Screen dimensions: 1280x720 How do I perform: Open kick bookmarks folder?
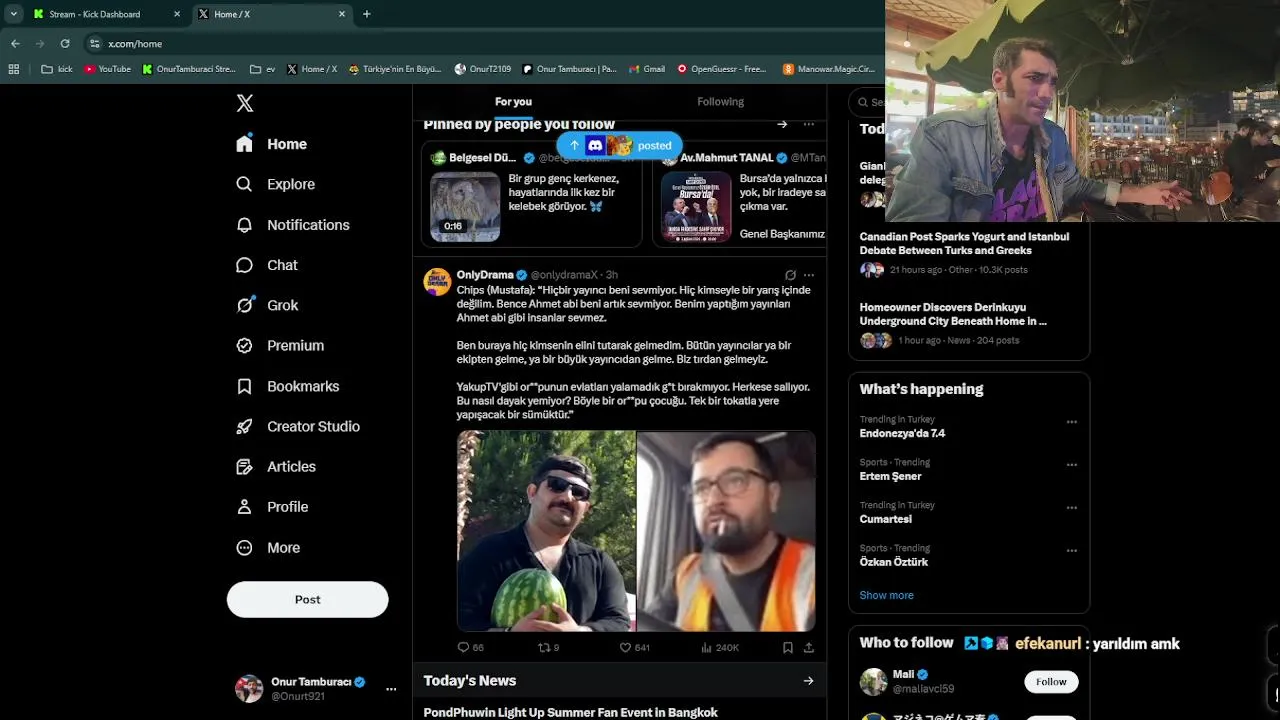pyautogui.click(x=57, y=69)
